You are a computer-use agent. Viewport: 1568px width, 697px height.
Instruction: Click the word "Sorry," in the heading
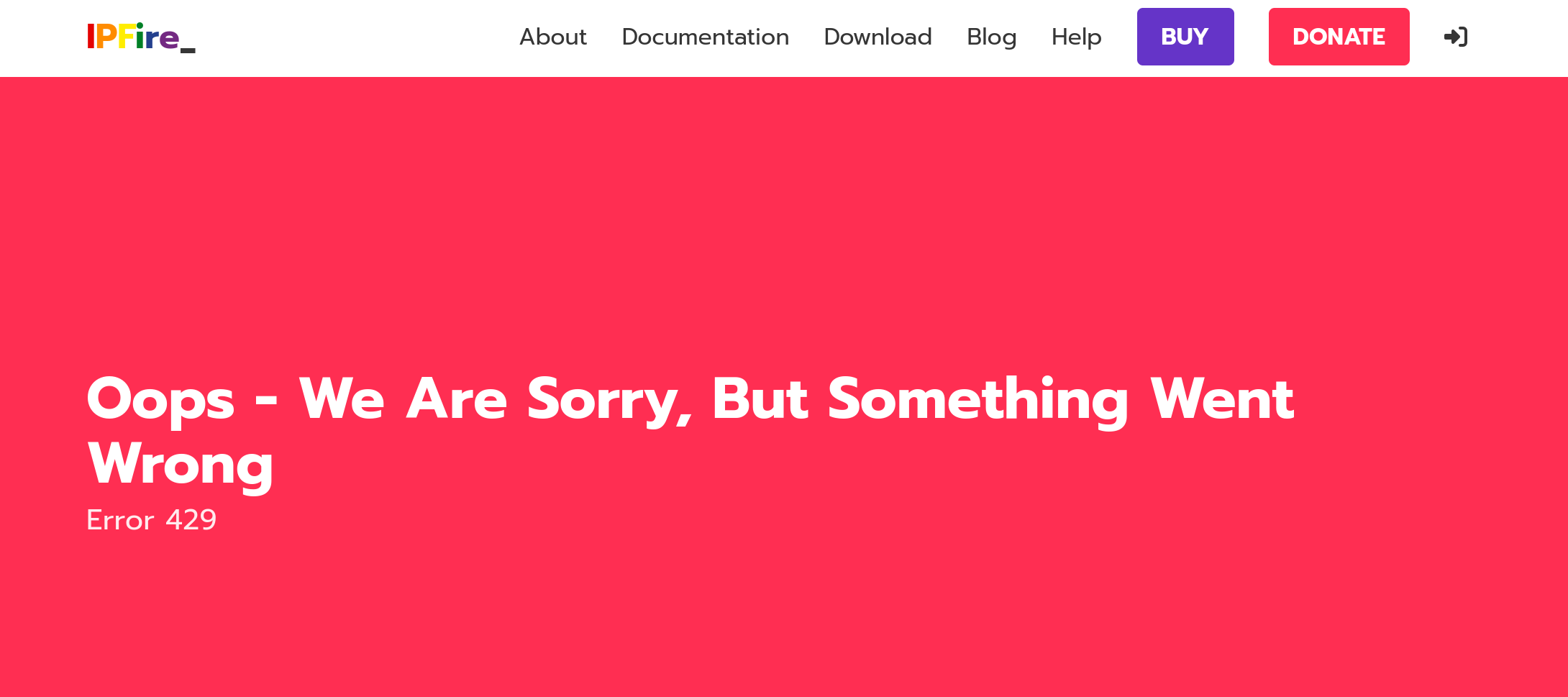click(610, 401)
